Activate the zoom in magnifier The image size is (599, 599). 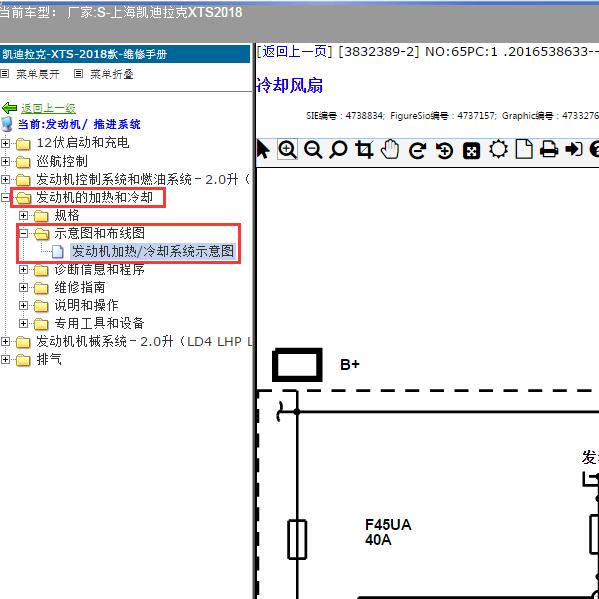click(x=288, y=149)
